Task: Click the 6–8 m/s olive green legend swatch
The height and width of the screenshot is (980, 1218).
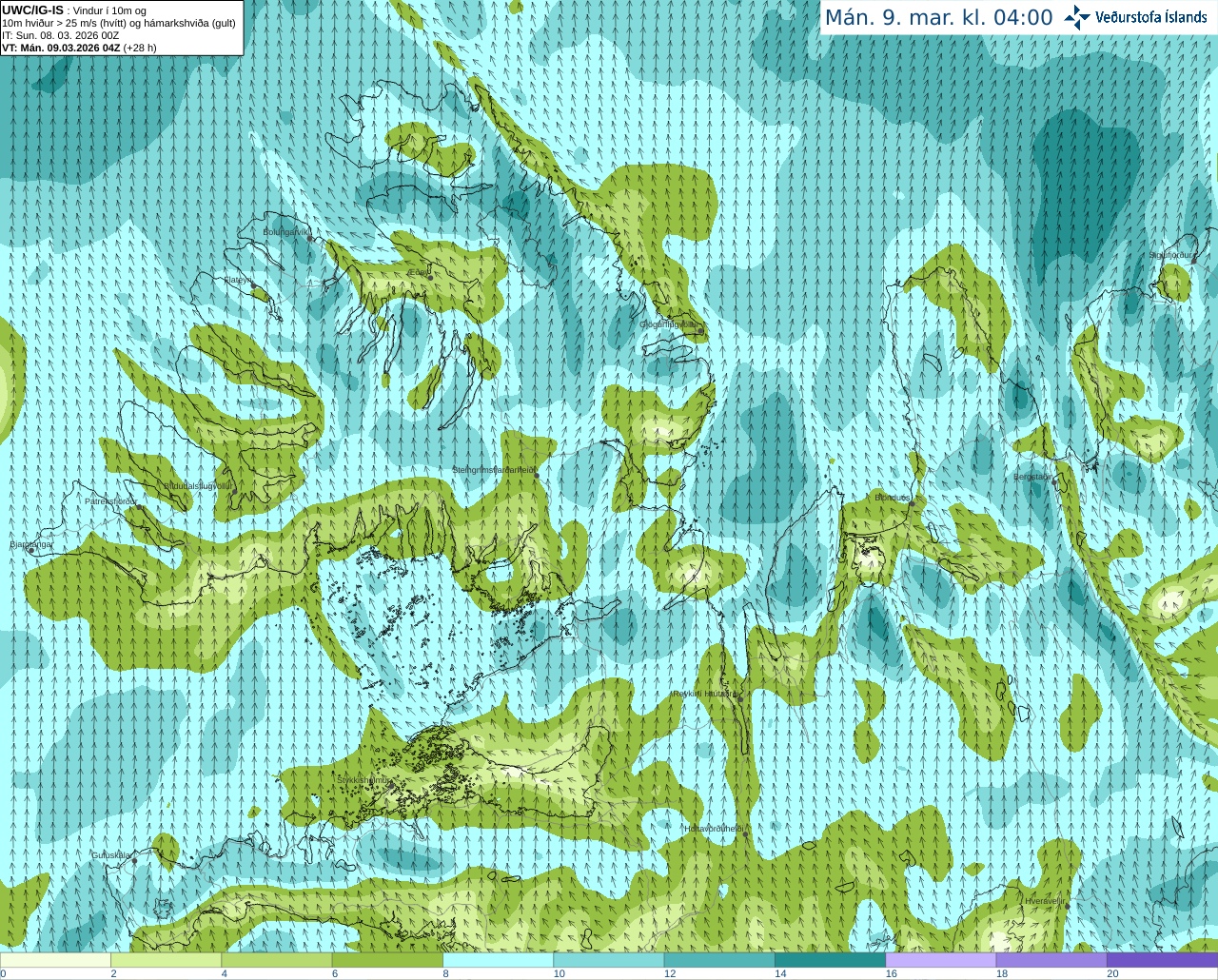Action: (387, 960)
